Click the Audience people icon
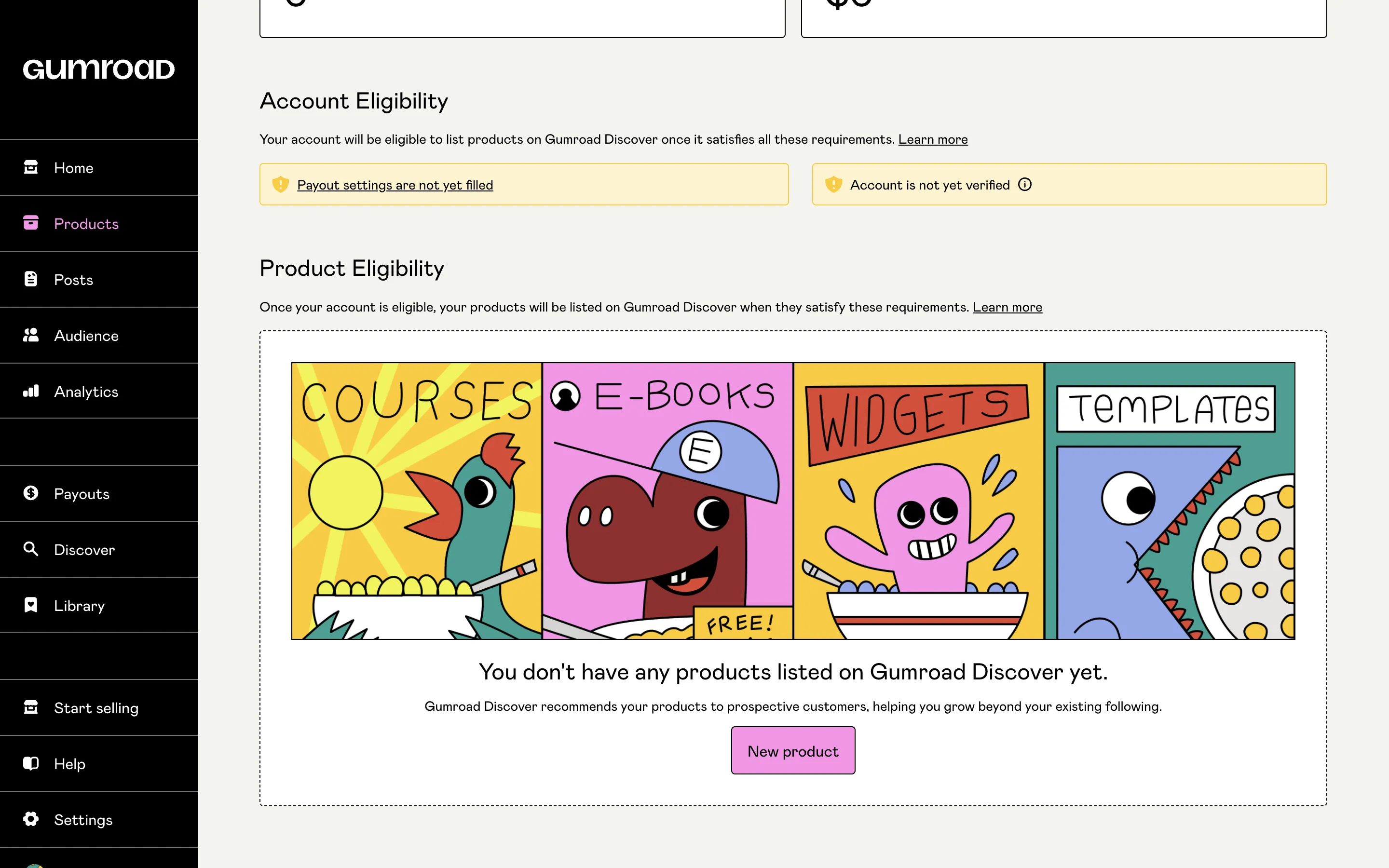Screen dimensions: 1389x868 pyautogui.click(x=31, y=335)
